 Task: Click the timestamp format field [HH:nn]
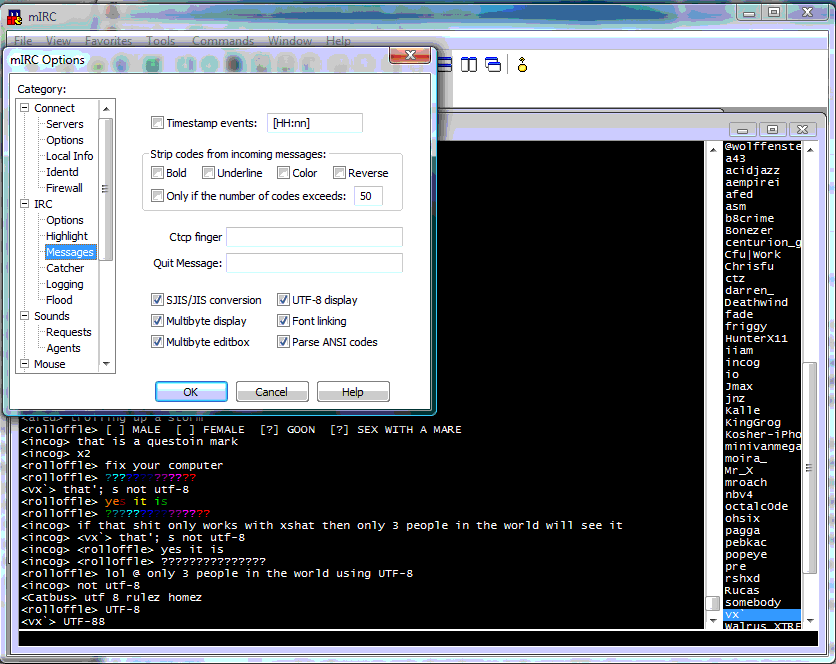[315, 123]
